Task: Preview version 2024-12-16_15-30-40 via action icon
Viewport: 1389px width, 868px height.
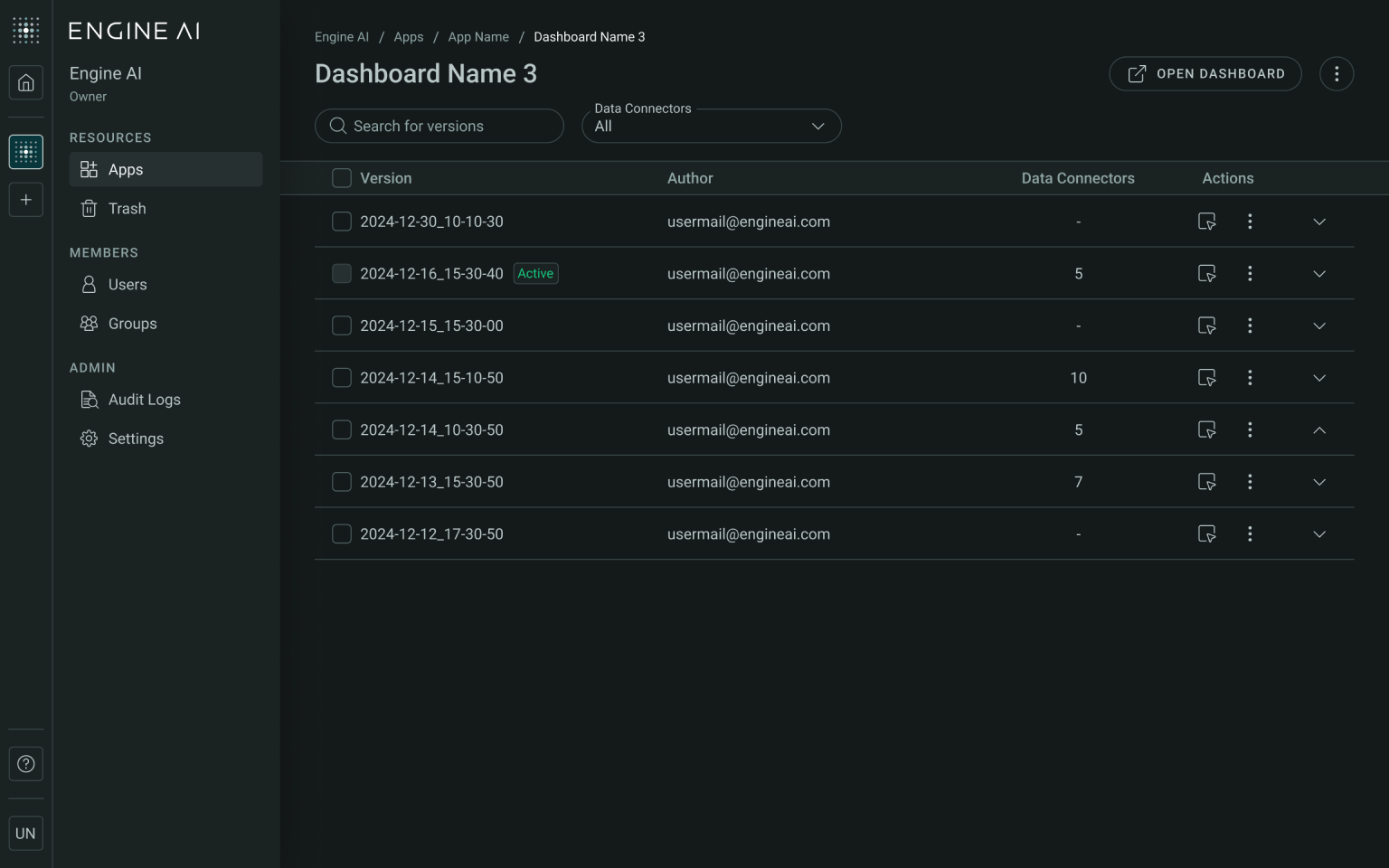Action: tap(1206, 273)
